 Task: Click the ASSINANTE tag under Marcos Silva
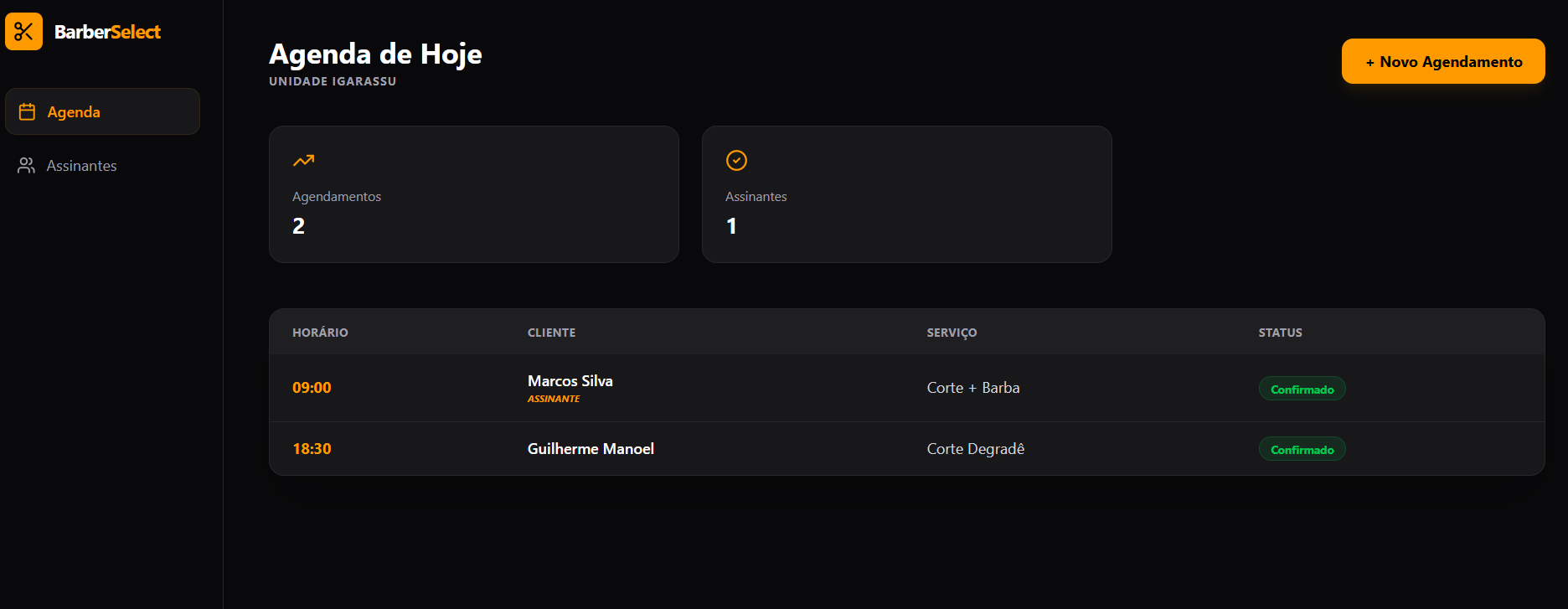[x=553, y=398]
